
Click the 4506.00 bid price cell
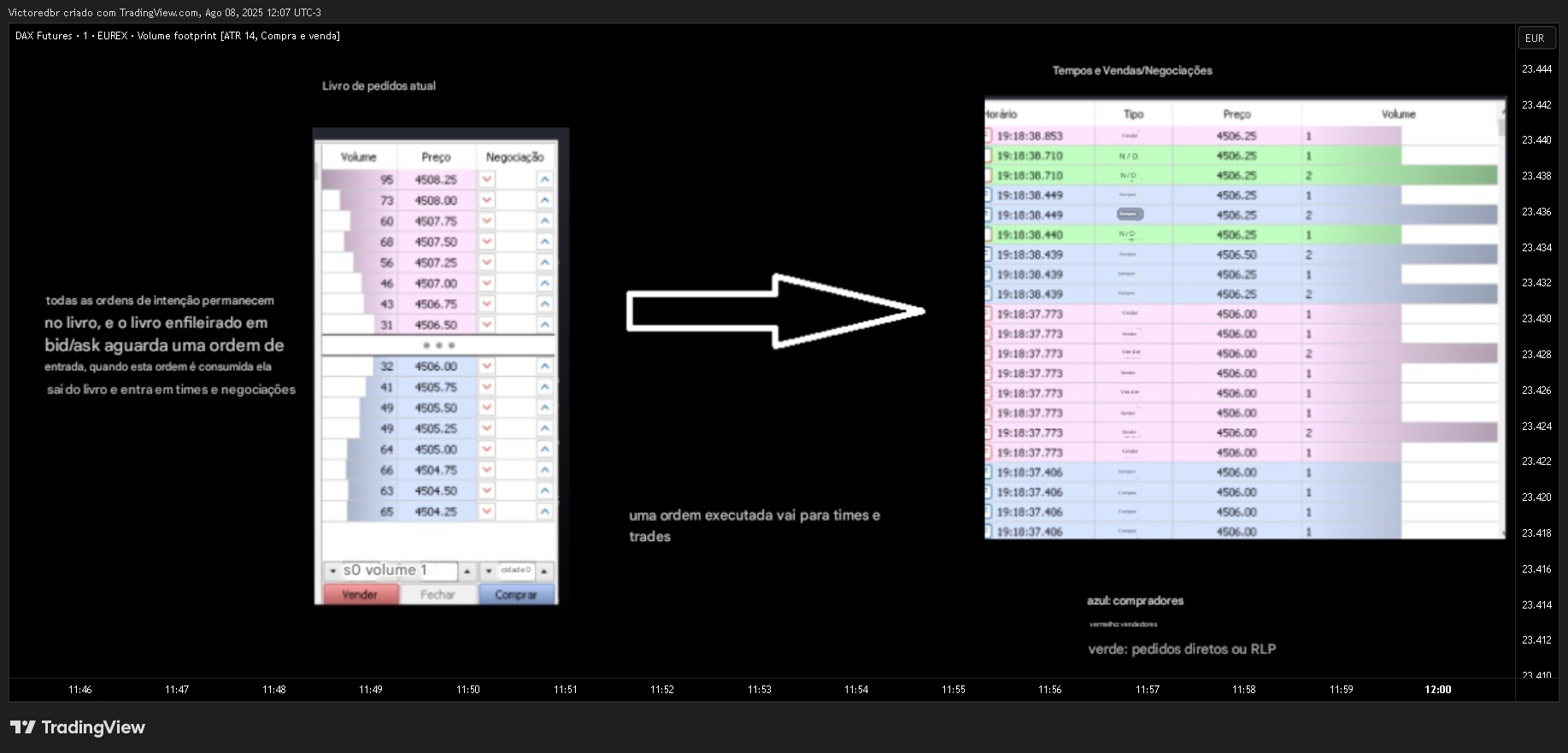click(436, 366)
